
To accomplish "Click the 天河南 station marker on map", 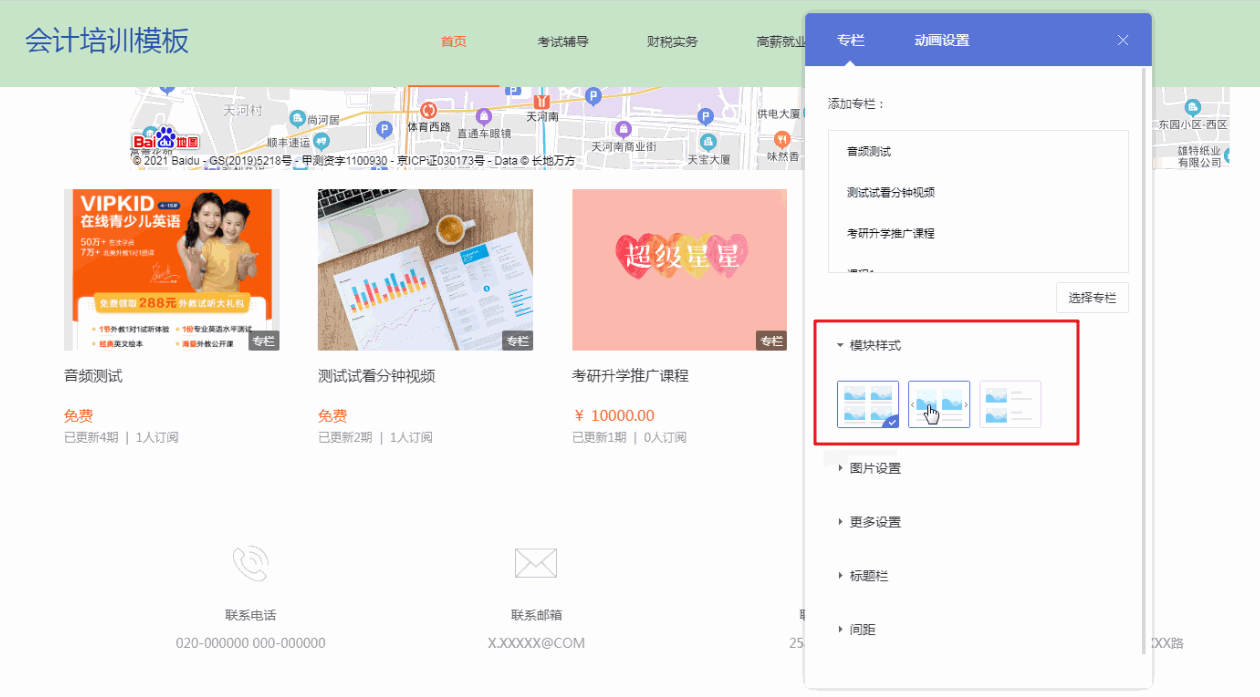I will tap(542, 100).
